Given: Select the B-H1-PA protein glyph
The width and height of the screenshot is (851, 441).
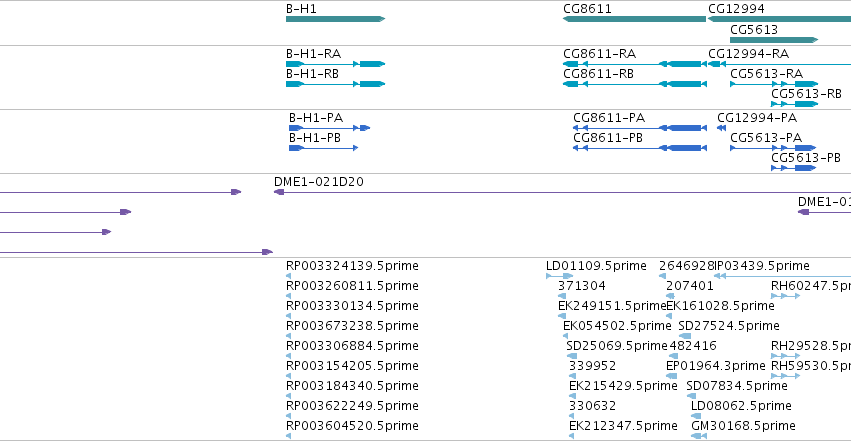Looking at the screenshot, I should tap(329, 128).
